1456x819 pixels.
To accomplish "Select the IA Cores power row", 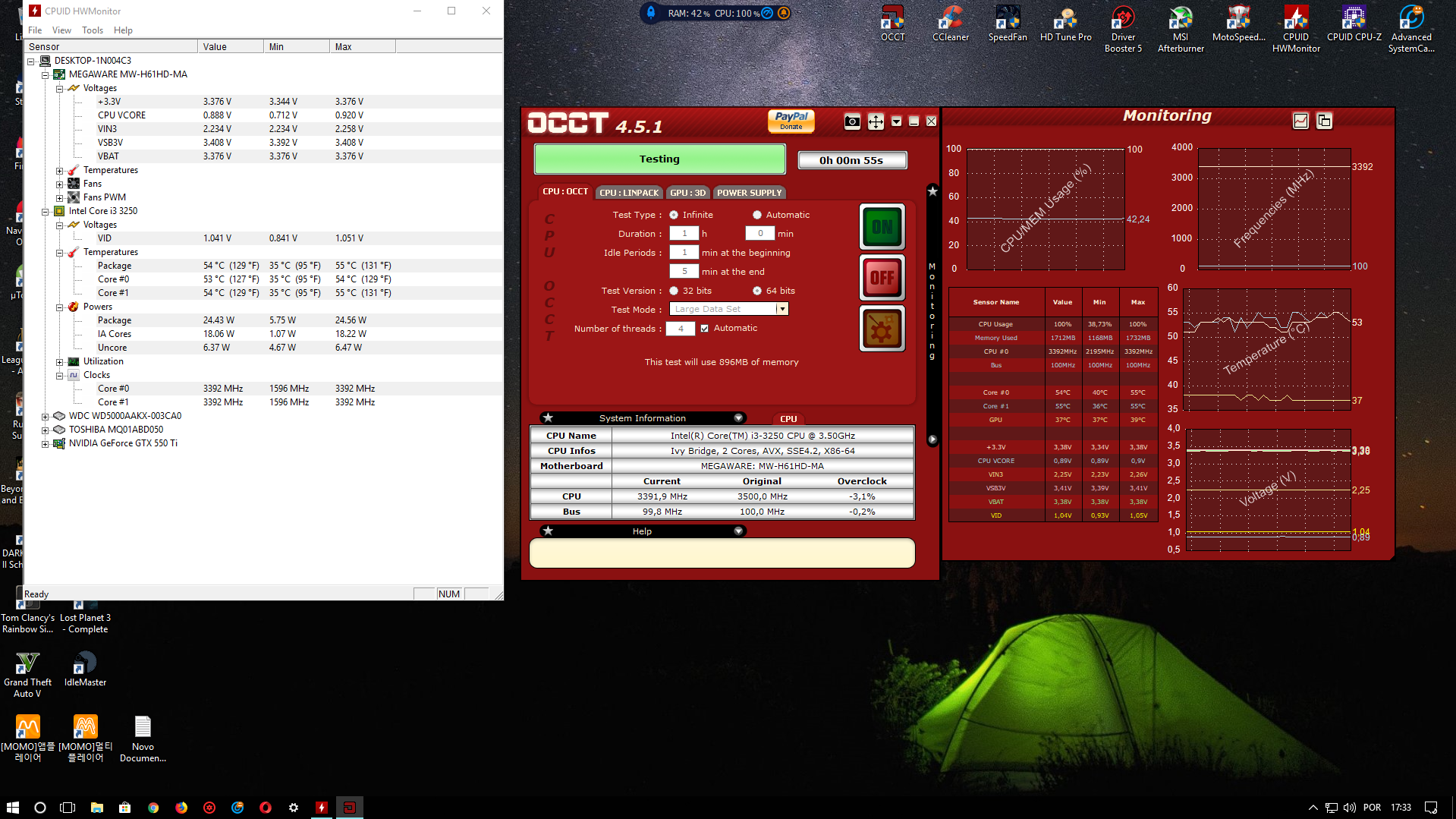I will 263,334.
